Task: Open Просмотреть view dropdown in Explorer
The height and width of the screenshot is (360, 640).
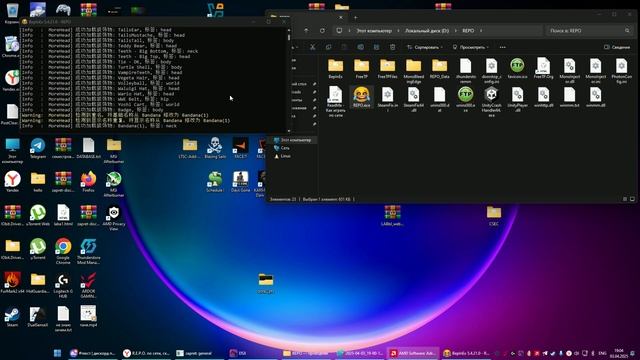Action: click(x=470, y=47)
